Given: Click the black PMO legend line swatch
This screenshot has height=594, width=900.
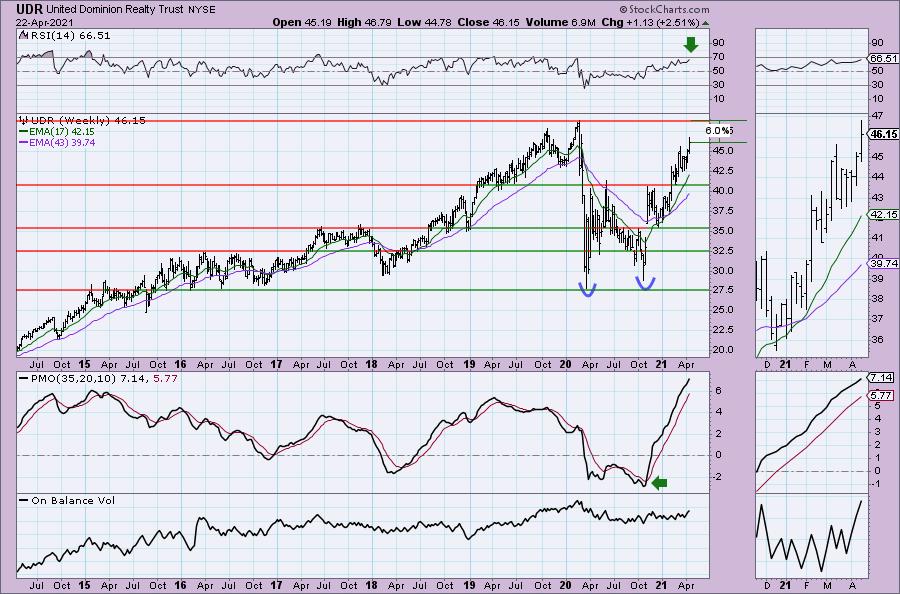Looking at the screenshot, I should [24, 379].
